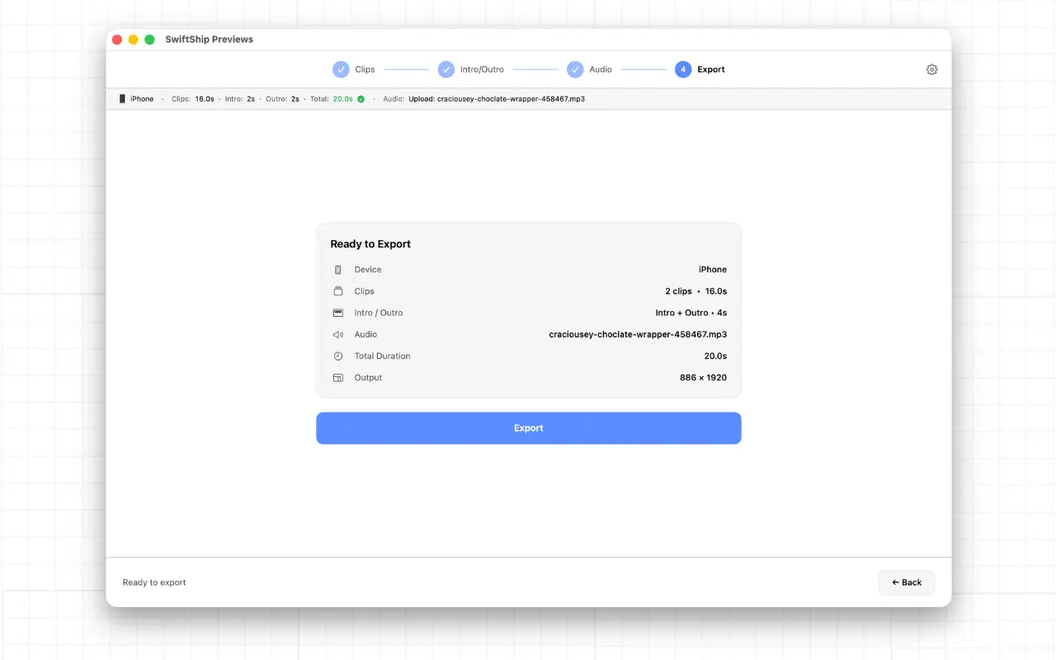Close the SwiftShip Previews window
This screenshot has height=660, width=1056.
tap(117, 40)
